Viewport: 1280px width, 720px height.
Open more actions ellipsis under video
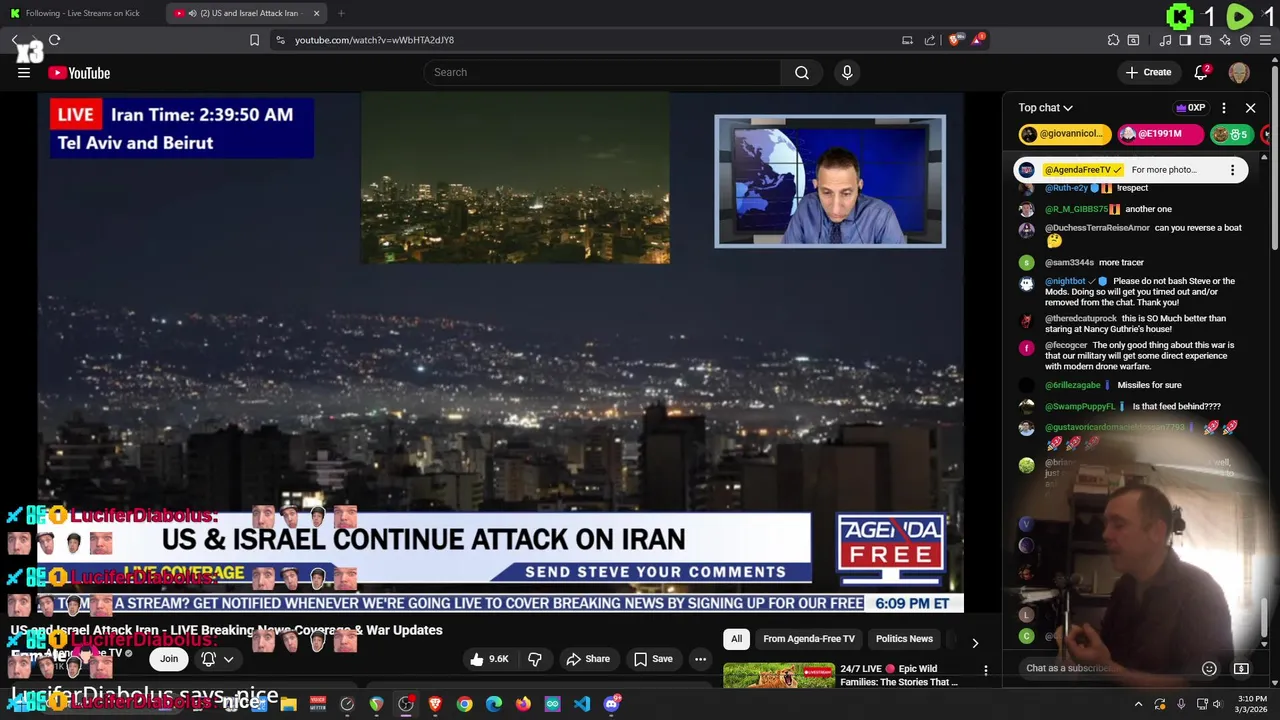(700, 659)
